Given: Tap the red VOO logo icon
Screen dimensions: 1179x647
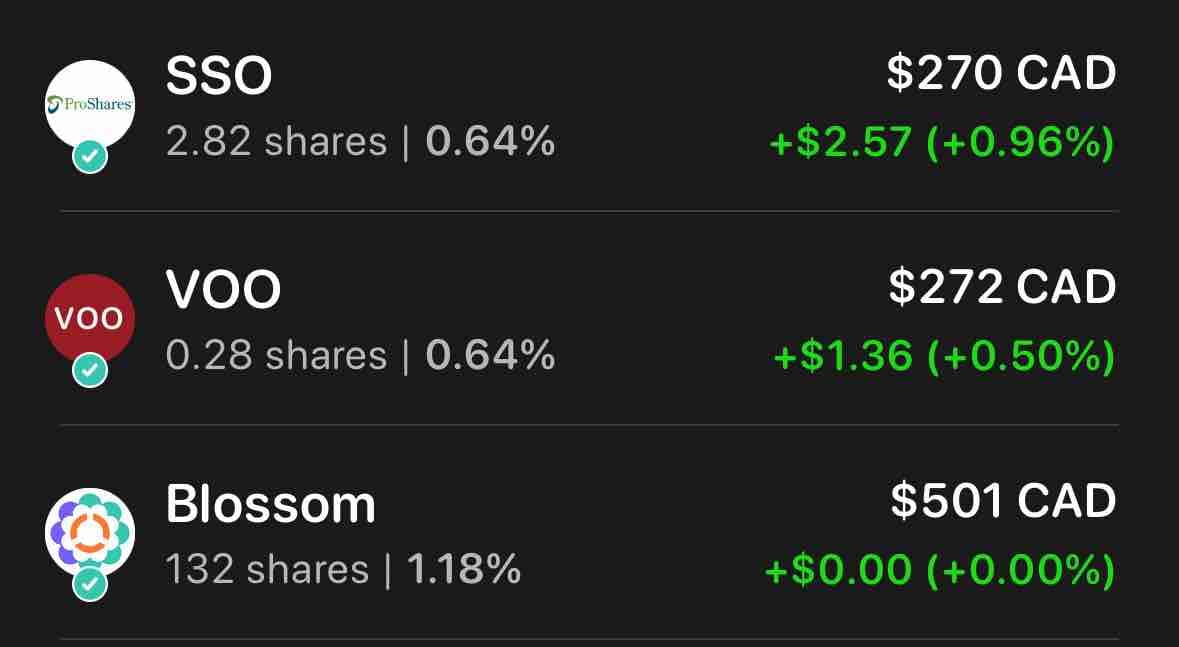Looking at the screenshot, I should coord(90,318).
